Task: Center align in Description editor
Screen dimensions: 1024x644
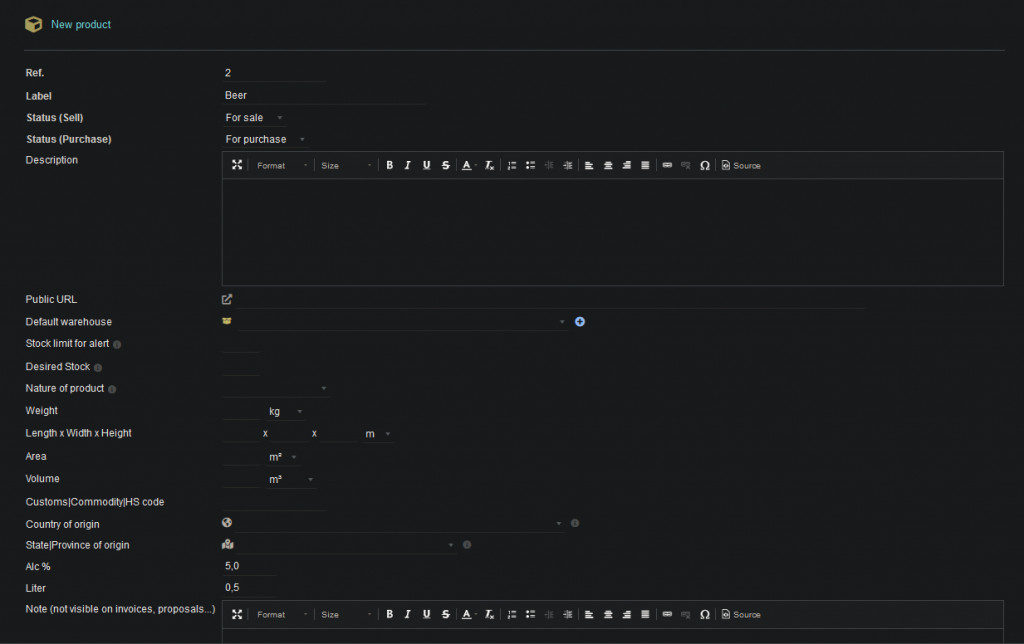Action: (x=608, y=165)
